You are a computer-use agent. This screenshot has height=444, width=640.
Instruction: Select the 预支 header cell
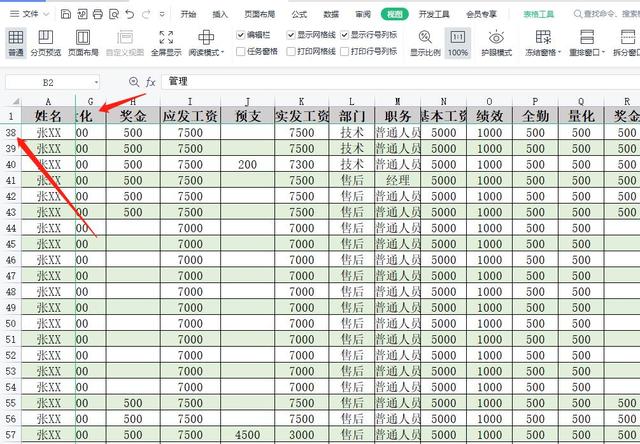pos(248,116)
